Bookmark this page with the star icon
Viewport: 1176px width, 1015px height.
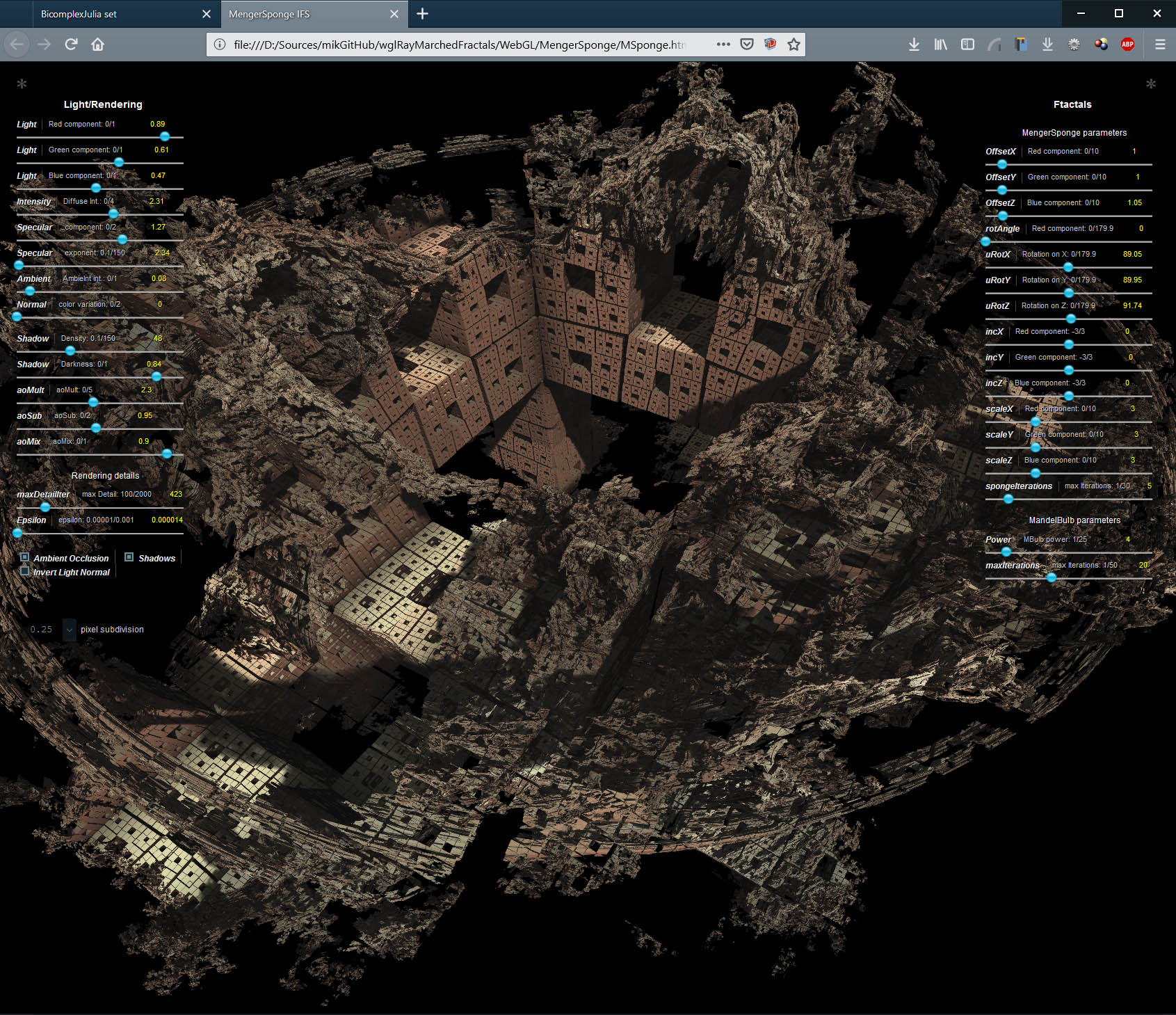tap(794, 45)
